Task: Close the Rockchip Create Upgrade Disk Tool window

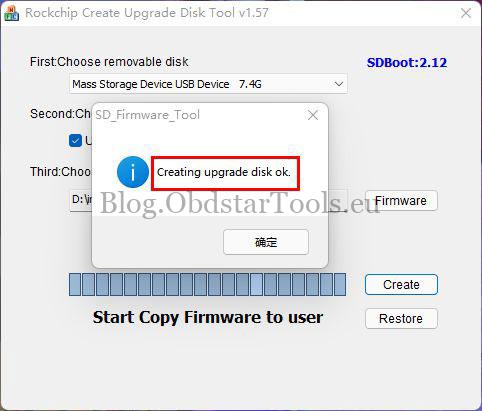Action: [466, 13]
